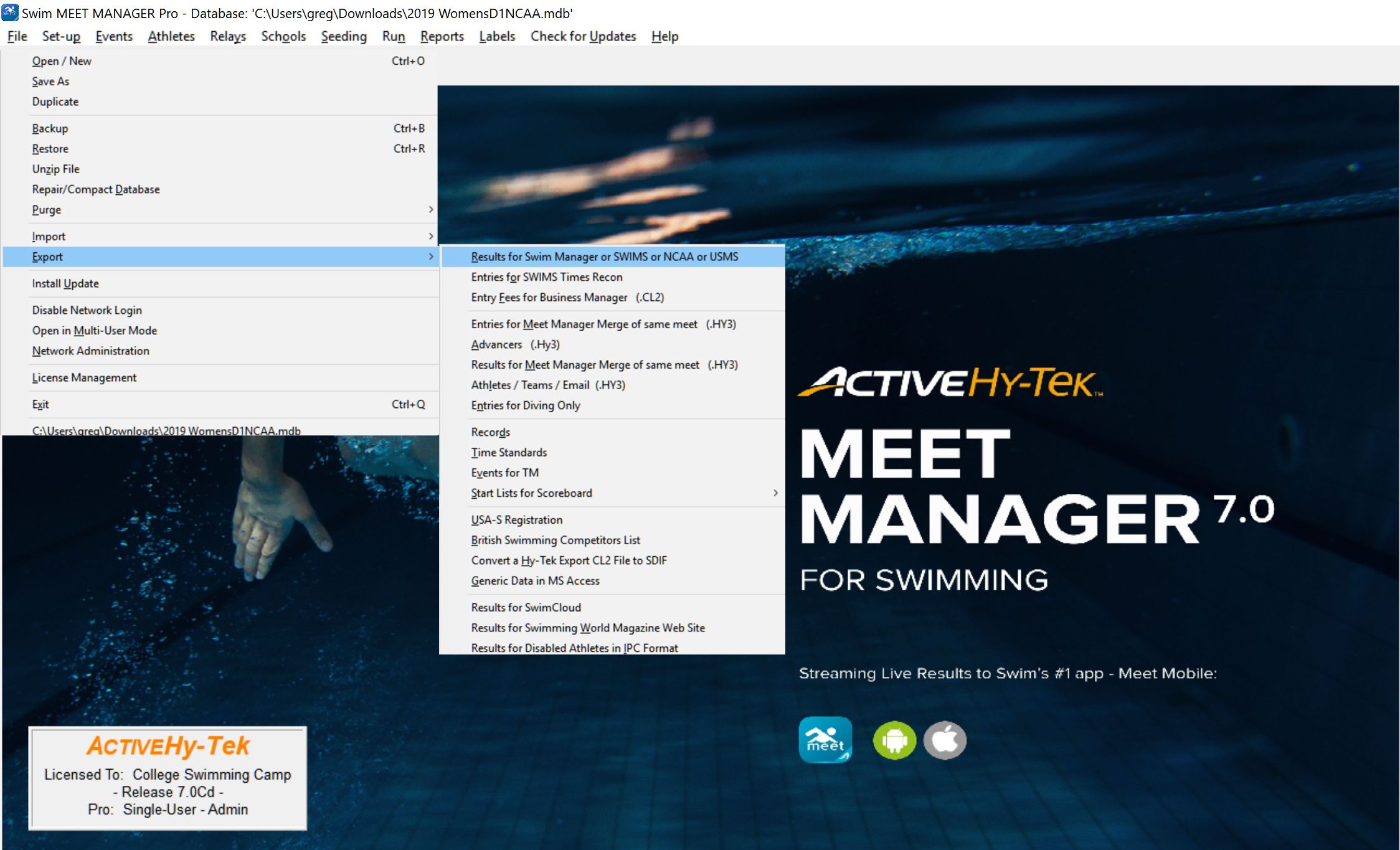Select British Swimming Competitors List
Viewport: 1400px width, 850px height.
(613, 541)
